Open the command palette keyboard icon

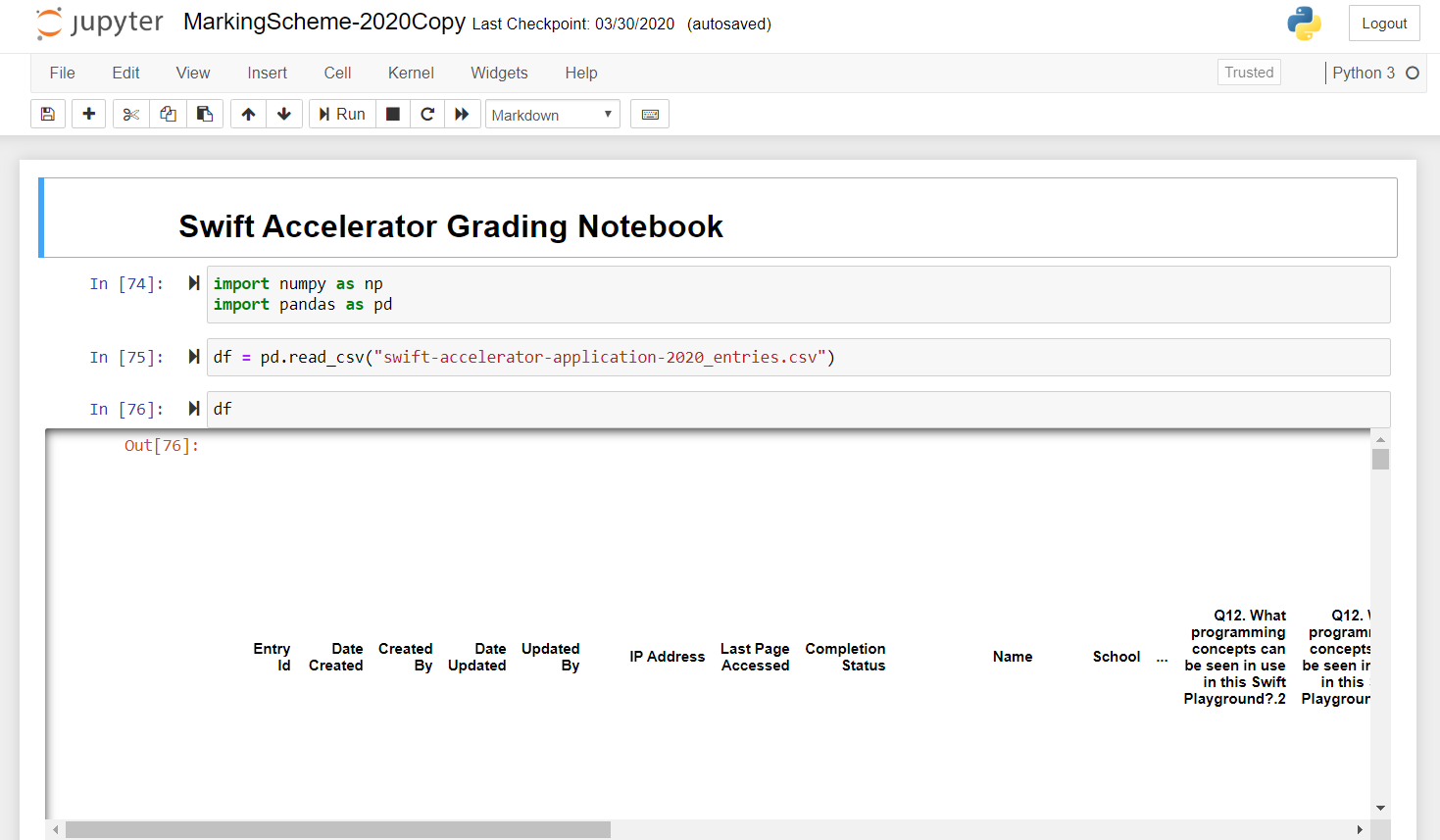(x=650, y=115)
